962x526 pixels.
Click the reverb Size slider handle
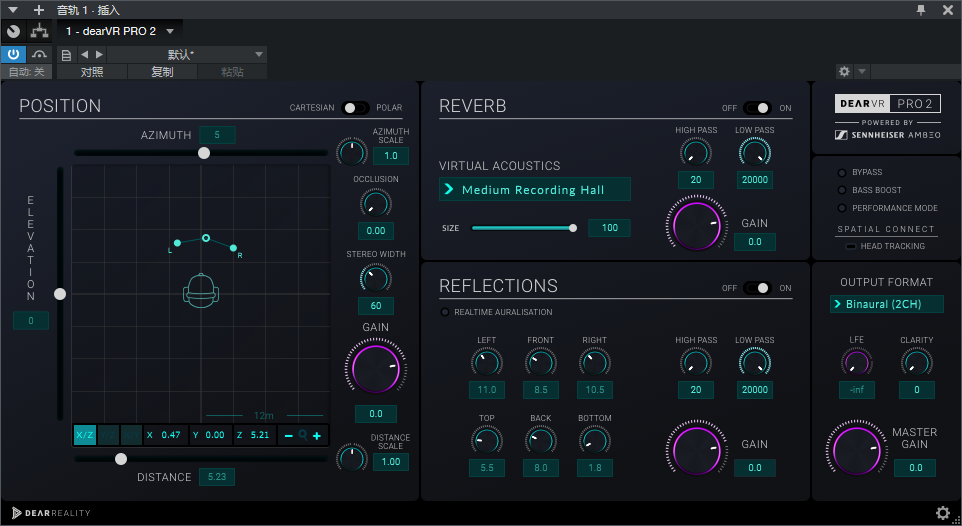coord(572,228)
